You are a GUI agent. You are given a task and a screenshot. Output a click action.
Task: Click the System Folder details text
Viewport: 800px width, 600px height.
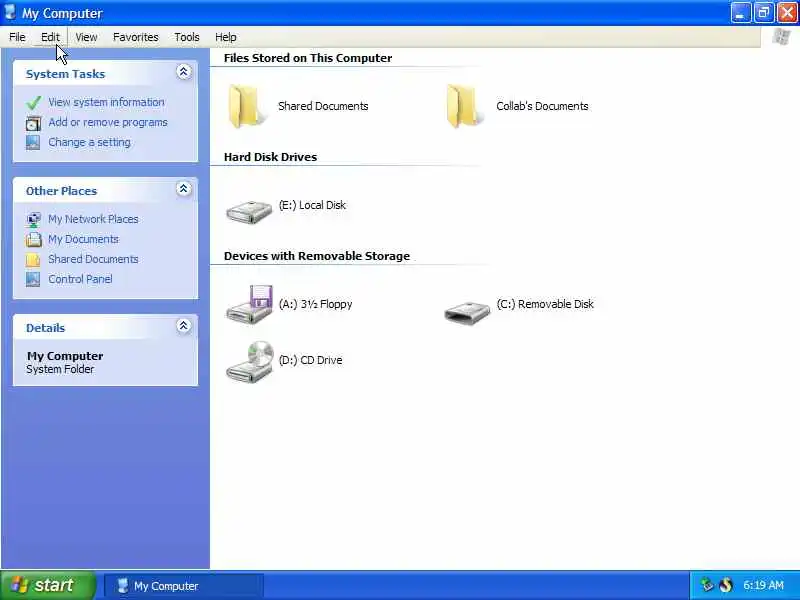[x=60, y=369]
